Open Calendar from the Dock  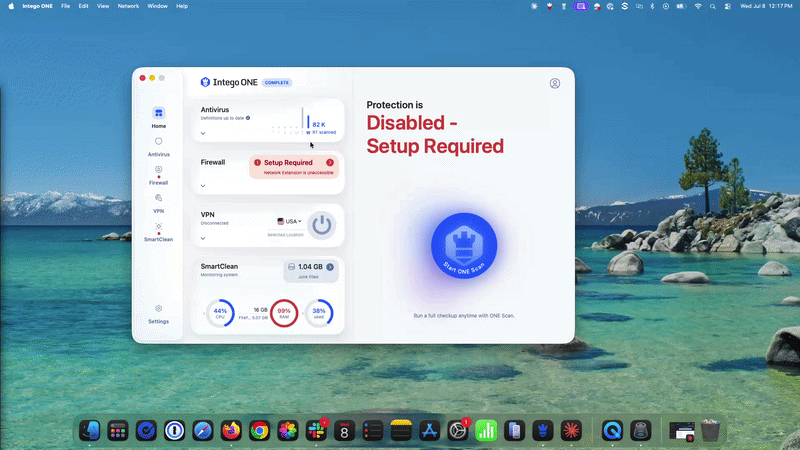tap(344, 431)
